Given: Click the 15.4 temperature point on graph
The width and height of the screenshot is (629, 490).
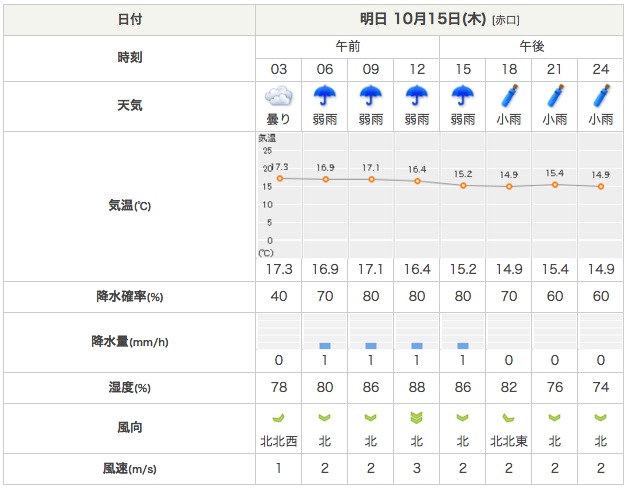Looking at the screenshot, I should [555, 184].
